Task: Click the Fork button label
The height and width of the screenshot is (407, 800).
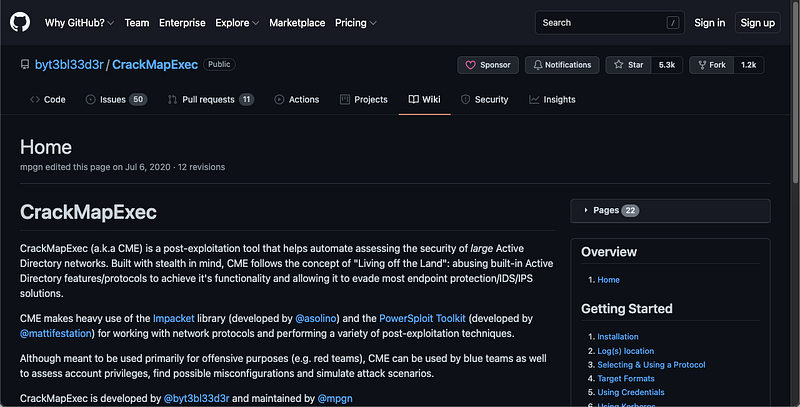Action: coord(711,65)
